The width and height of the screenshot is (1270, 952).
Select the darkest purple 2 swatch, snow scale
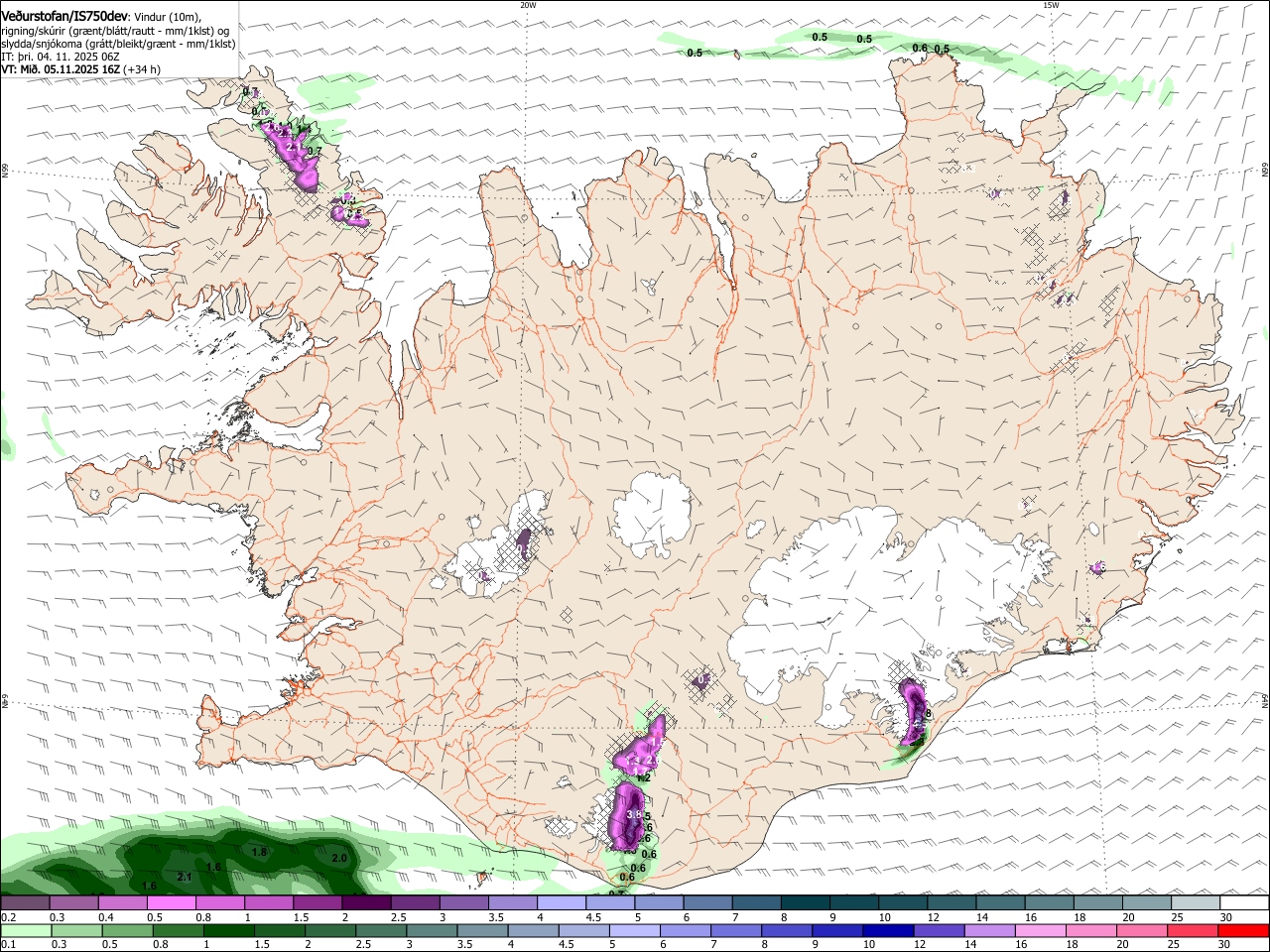pyautogui.click(x=365, y=903)
